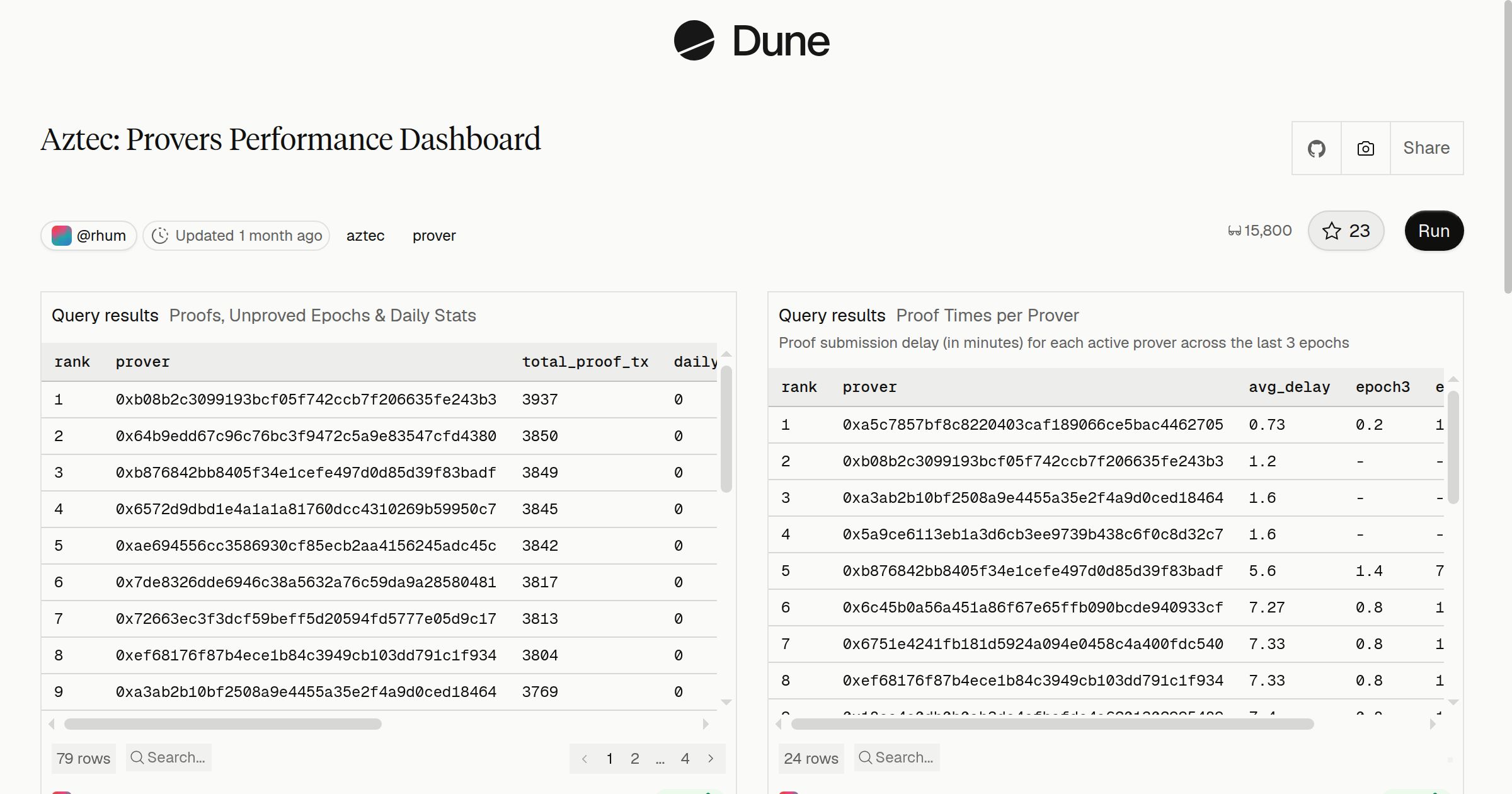Click prover address 0xa5c7857bf8c8220403caf189066ce5bac4462705
Screen dimensions: 1512x794
[x=1033, y=425]
